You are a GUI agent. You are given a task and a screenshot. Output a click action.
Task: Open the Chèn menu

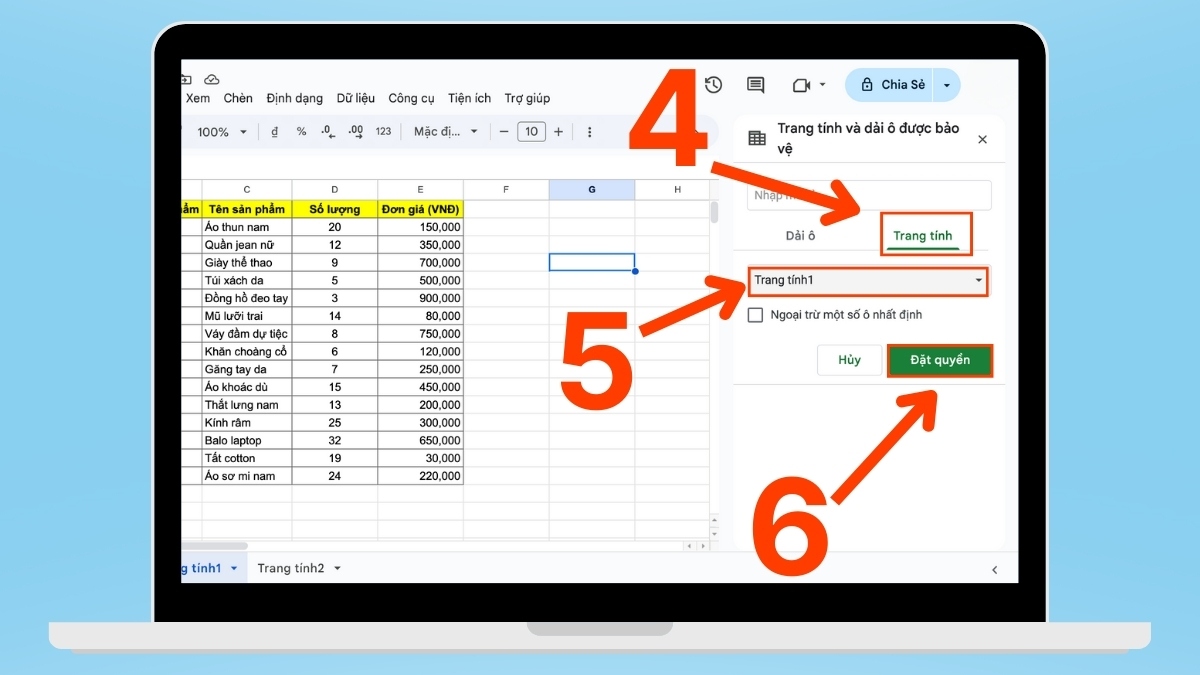[238, 98]
